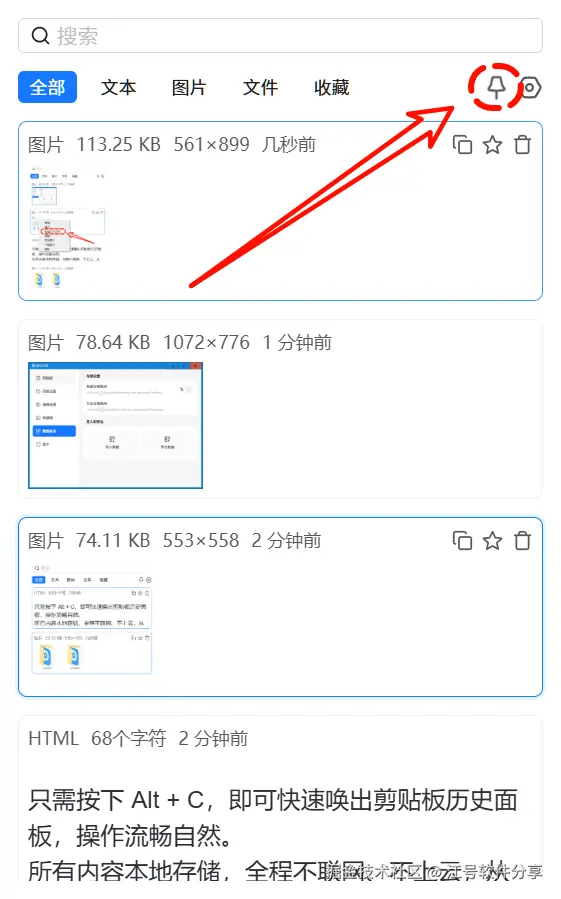
Task: Pin the clipboard window on top
Action: pos(496,87)
